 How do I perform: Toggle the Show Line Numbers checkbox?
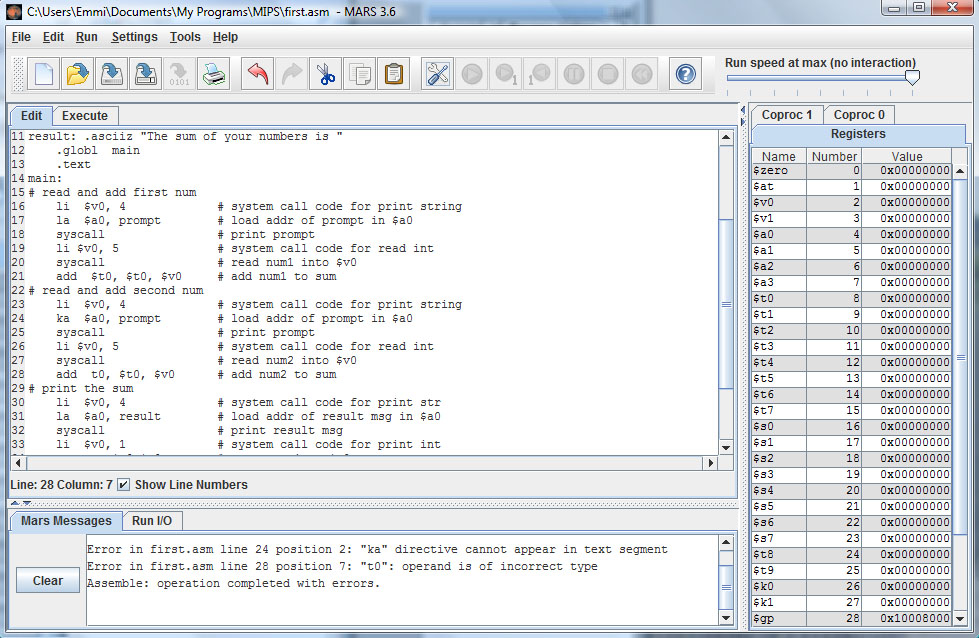pos(124,485)
